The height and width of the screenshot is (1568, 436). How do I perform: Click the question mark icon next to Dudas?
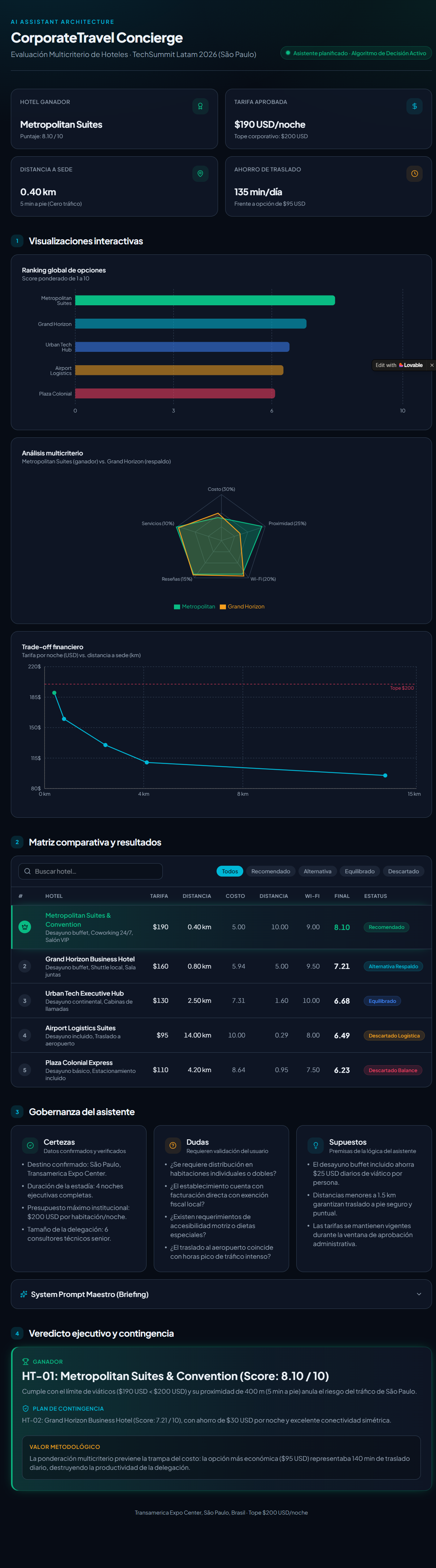click(x=173, y=1145)
